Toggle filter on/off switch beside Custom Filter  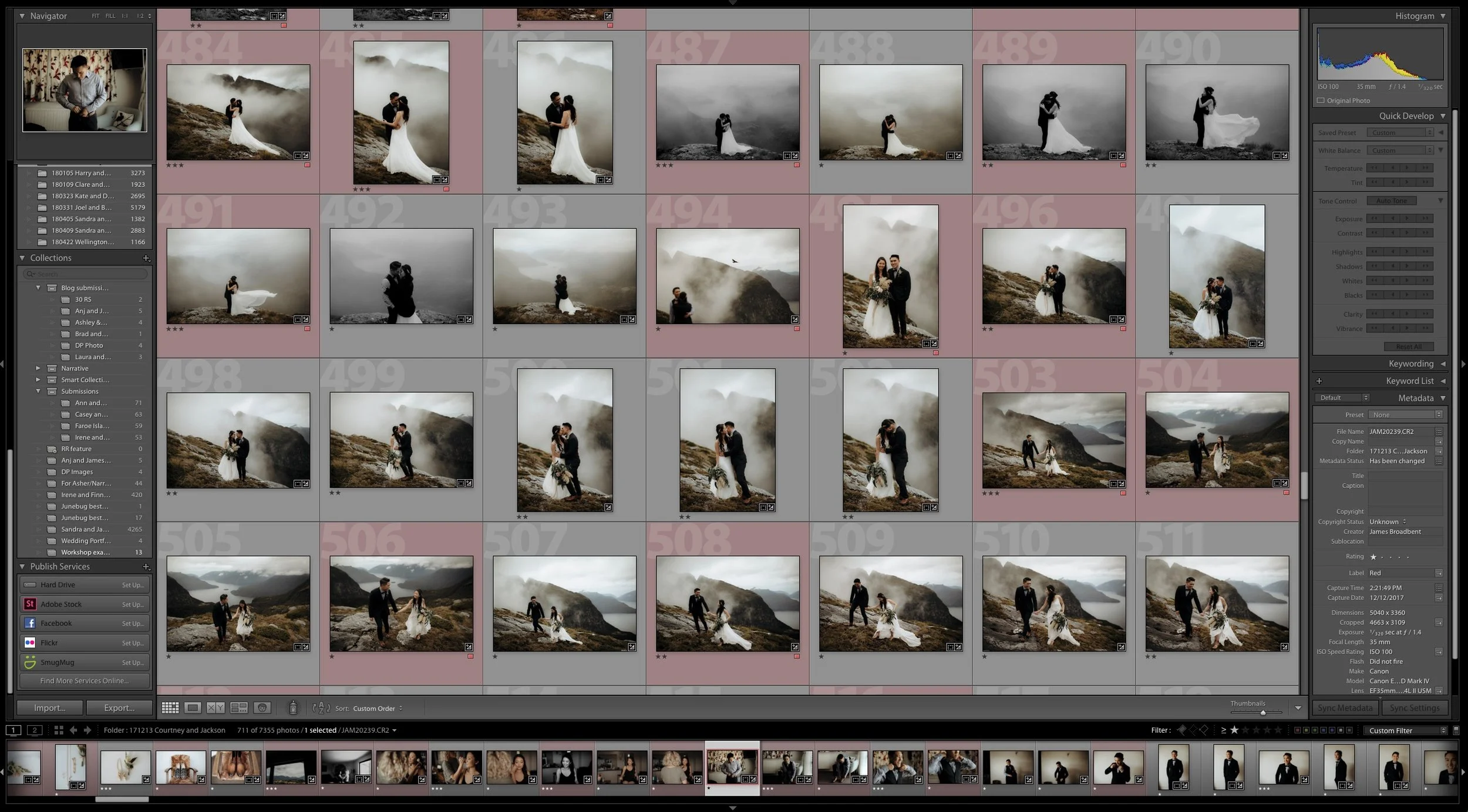point(1456,730)
